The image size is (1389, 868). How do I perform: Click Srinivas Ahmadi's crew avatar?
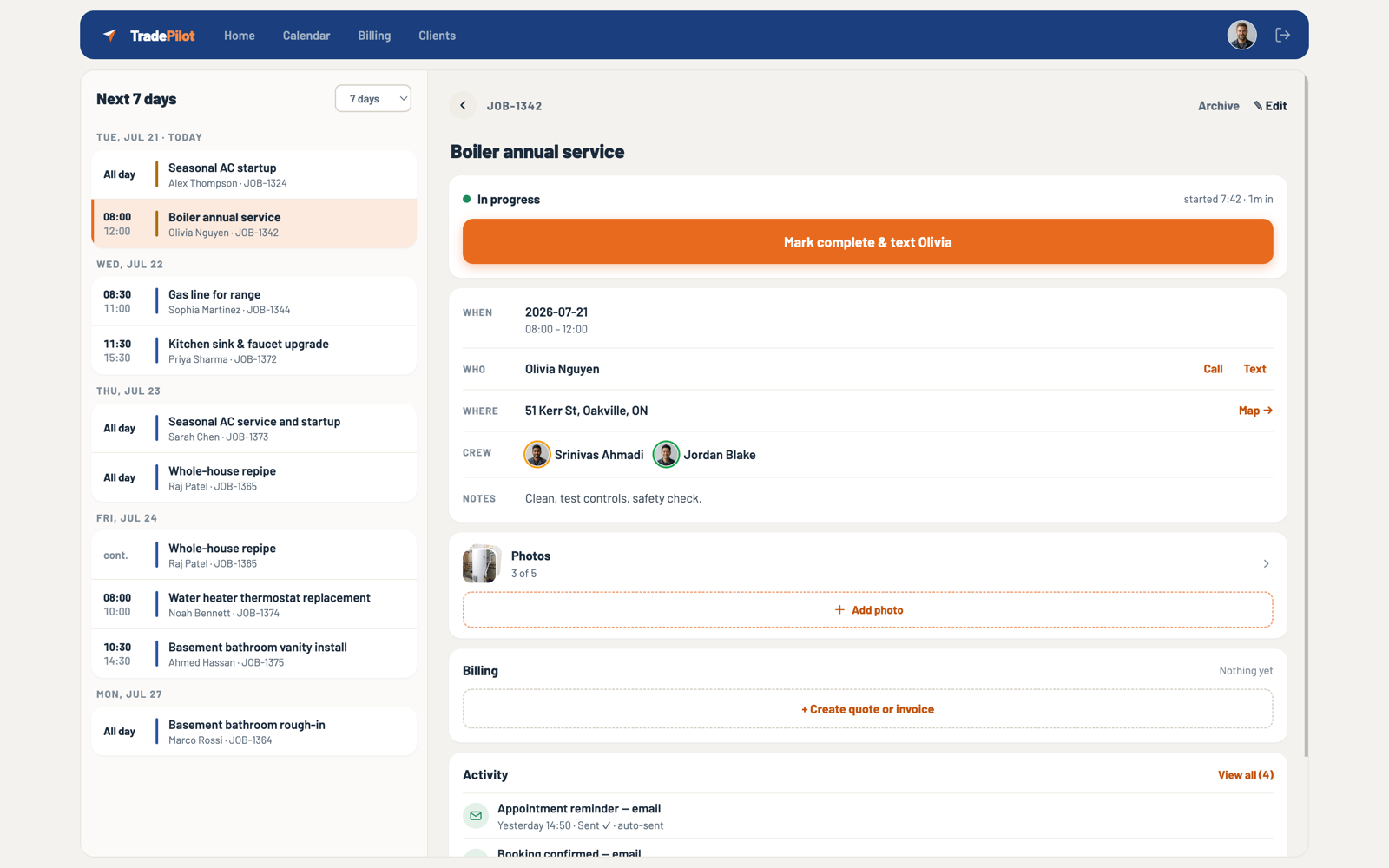[x=537, y=455]
